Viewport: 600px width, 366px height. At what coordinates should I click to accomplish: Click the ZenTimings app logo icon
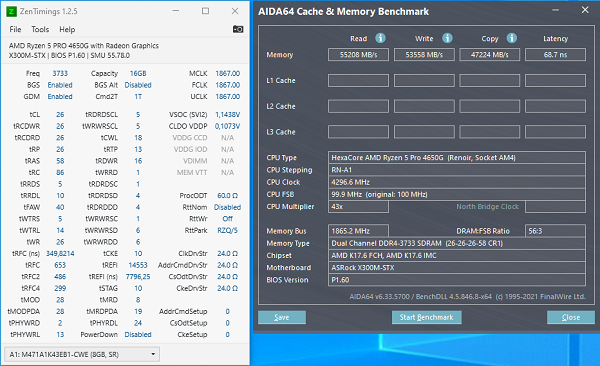11,11
